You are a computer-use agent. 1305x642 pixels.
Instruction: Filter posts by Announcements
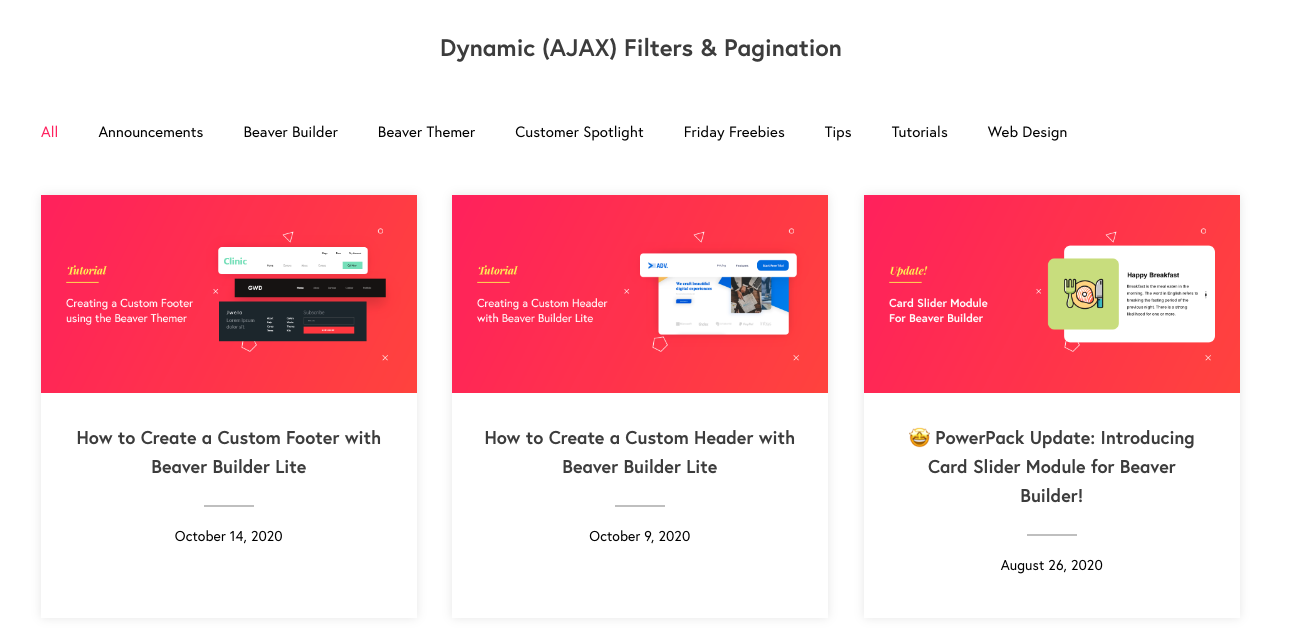(x=151, y=132)
